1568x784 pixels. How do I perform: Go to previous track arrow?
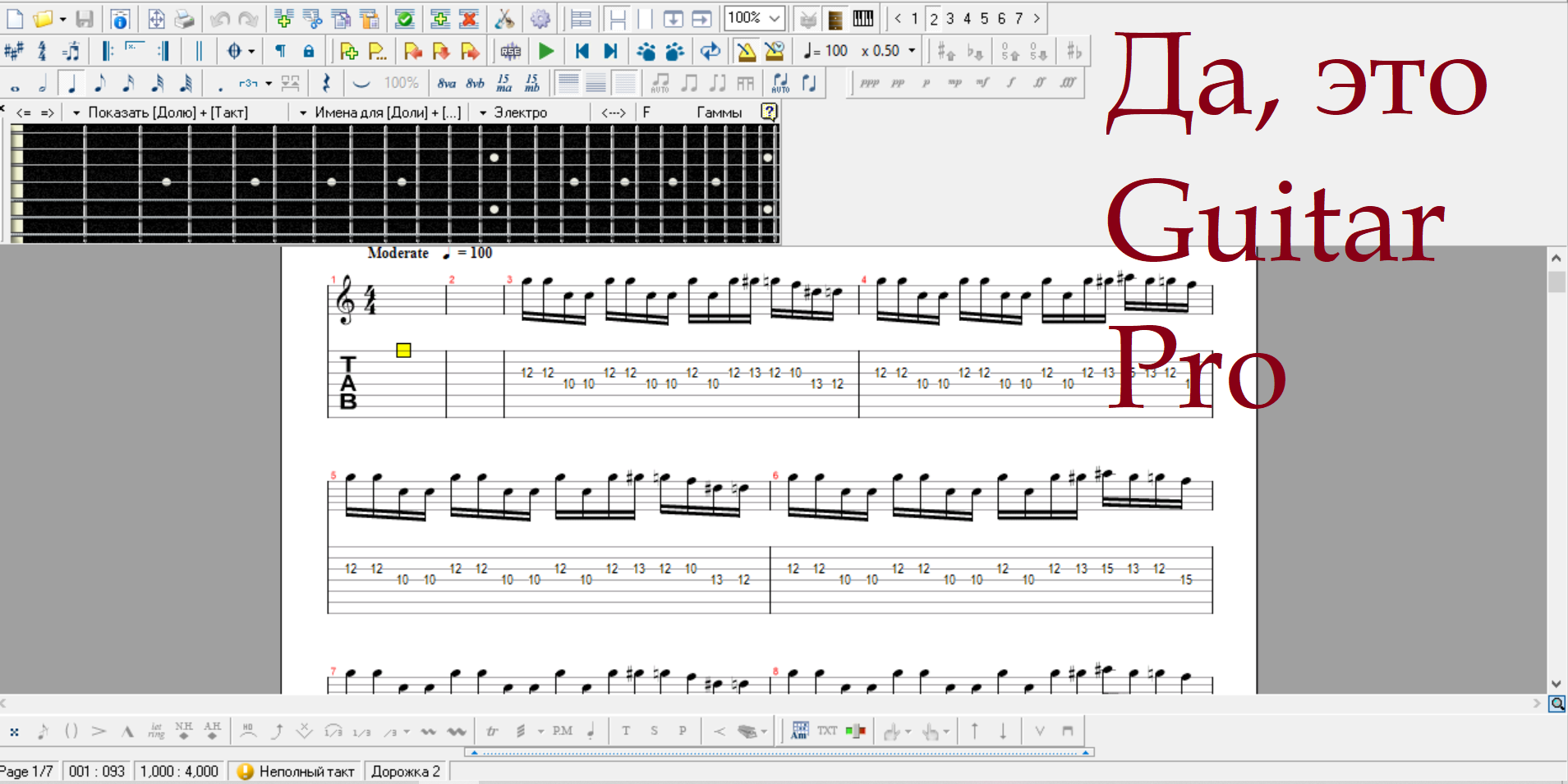tap(898, 18)
